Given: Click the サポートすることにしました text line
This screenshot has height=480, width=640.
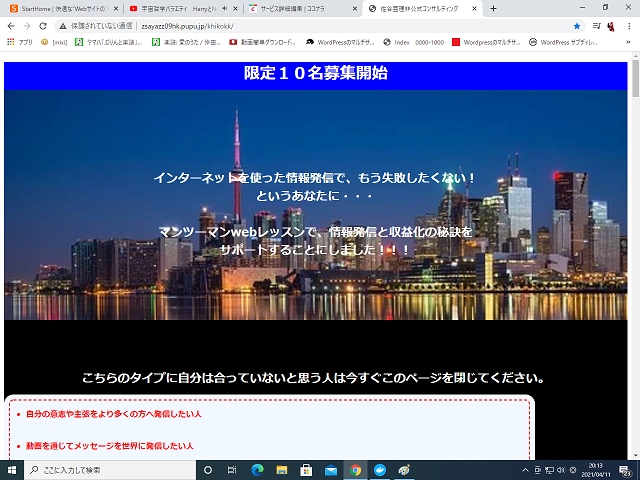Looking at the screenshot, I should pos(314,250).
